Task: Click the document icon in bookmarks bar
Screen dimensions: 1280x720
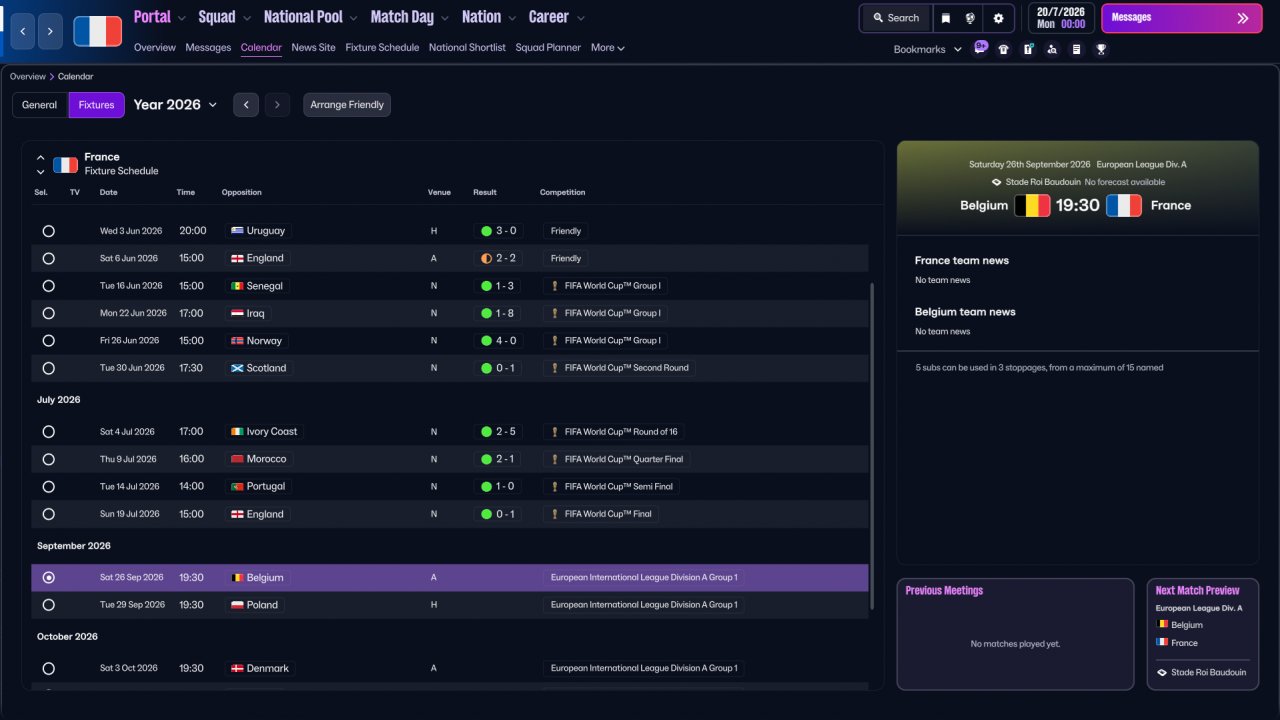Action: pos(1076,49)
